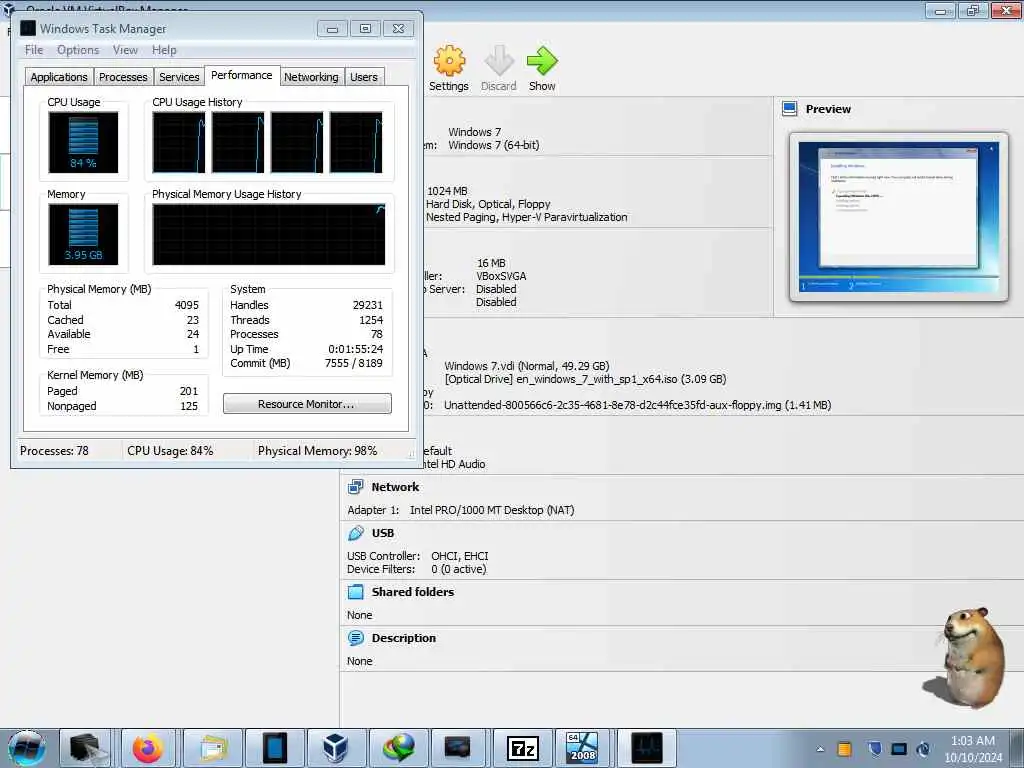Screen dimensions: 1024x768
Task: Click the VM preview thumbnail
Action: 899,217
